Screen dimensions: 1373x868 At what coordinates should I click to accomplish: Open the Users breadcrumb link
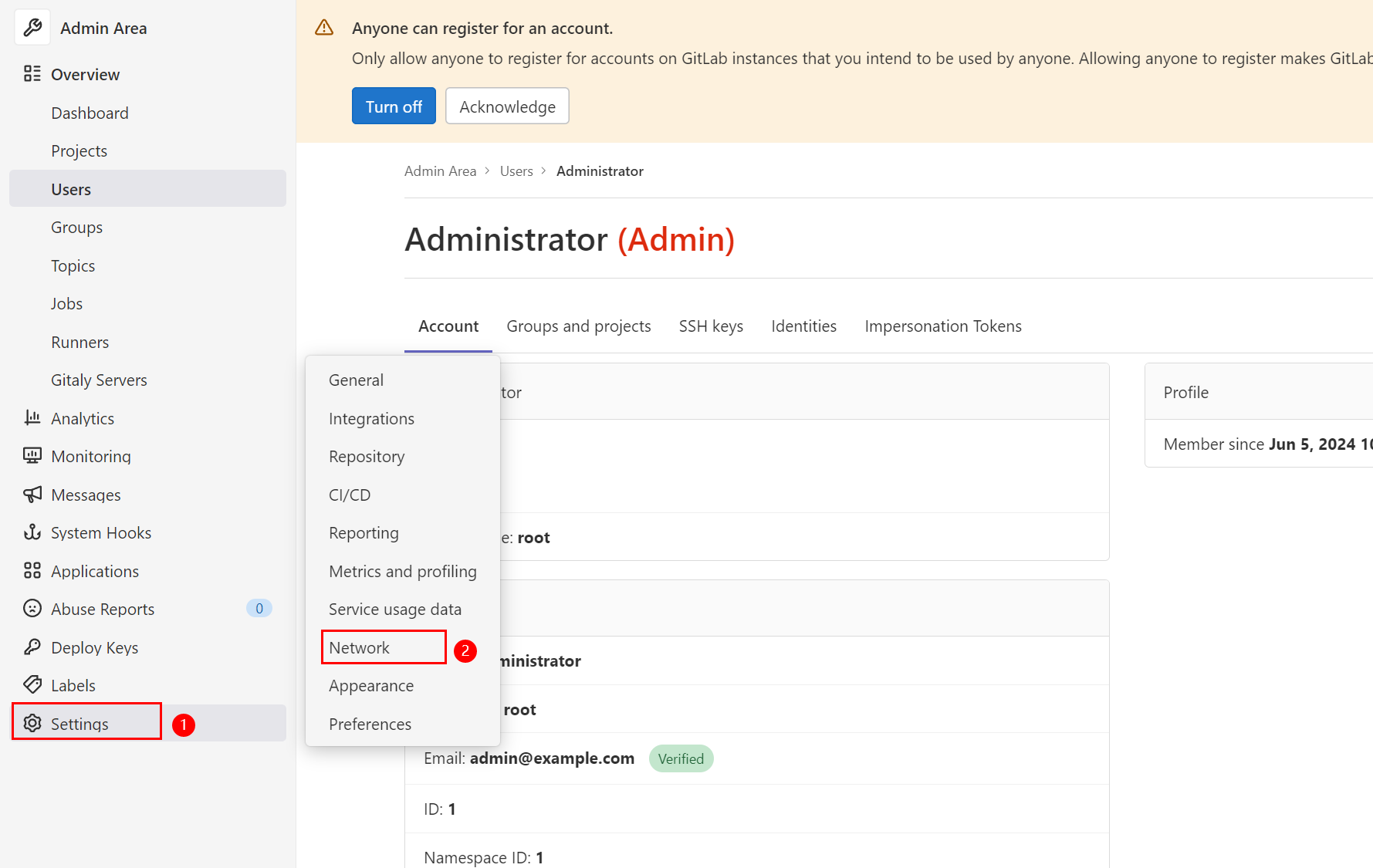(516, 171)
